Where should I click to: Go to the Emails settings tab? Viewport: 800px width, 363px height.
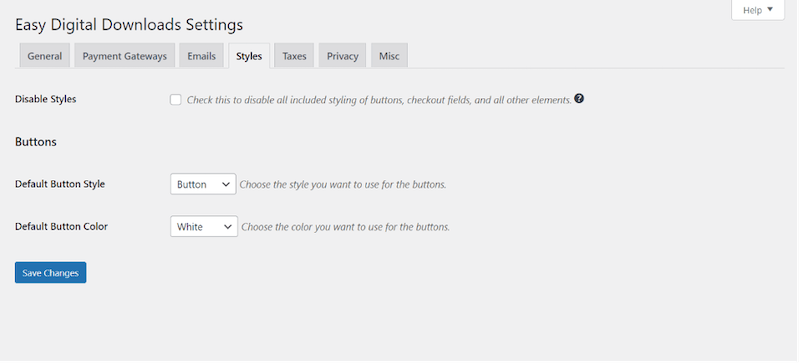coord(202,56)
